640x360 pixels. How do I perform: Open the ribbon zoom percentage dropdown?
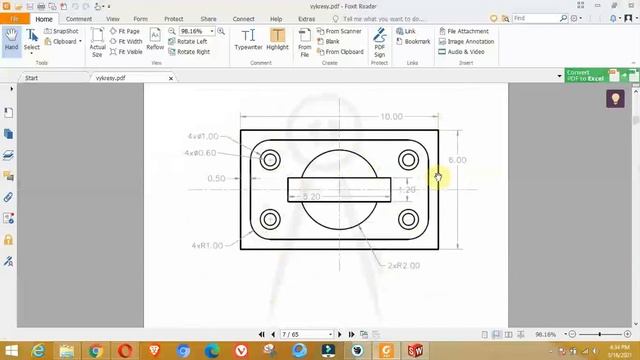(212, 31)
